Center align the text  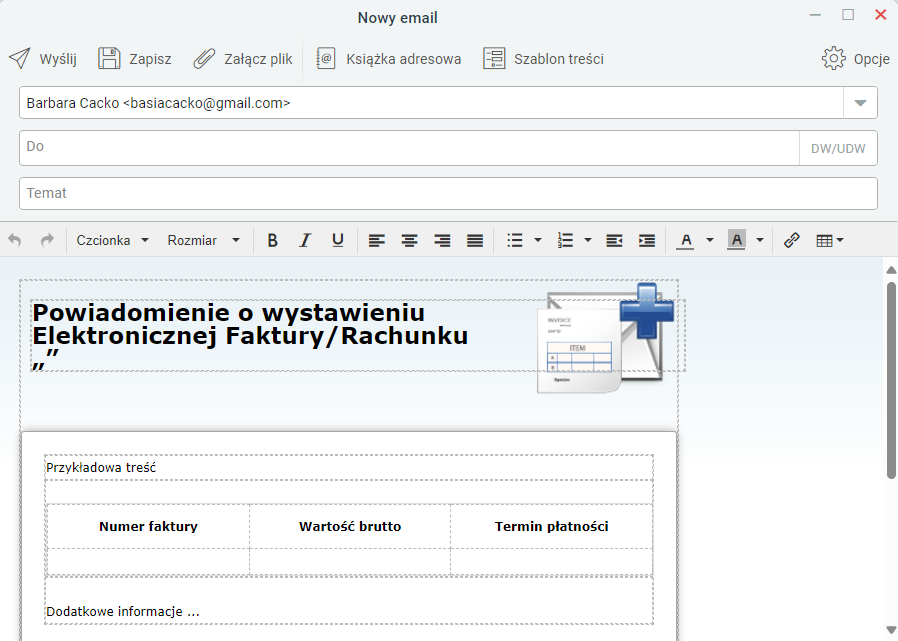409,241
